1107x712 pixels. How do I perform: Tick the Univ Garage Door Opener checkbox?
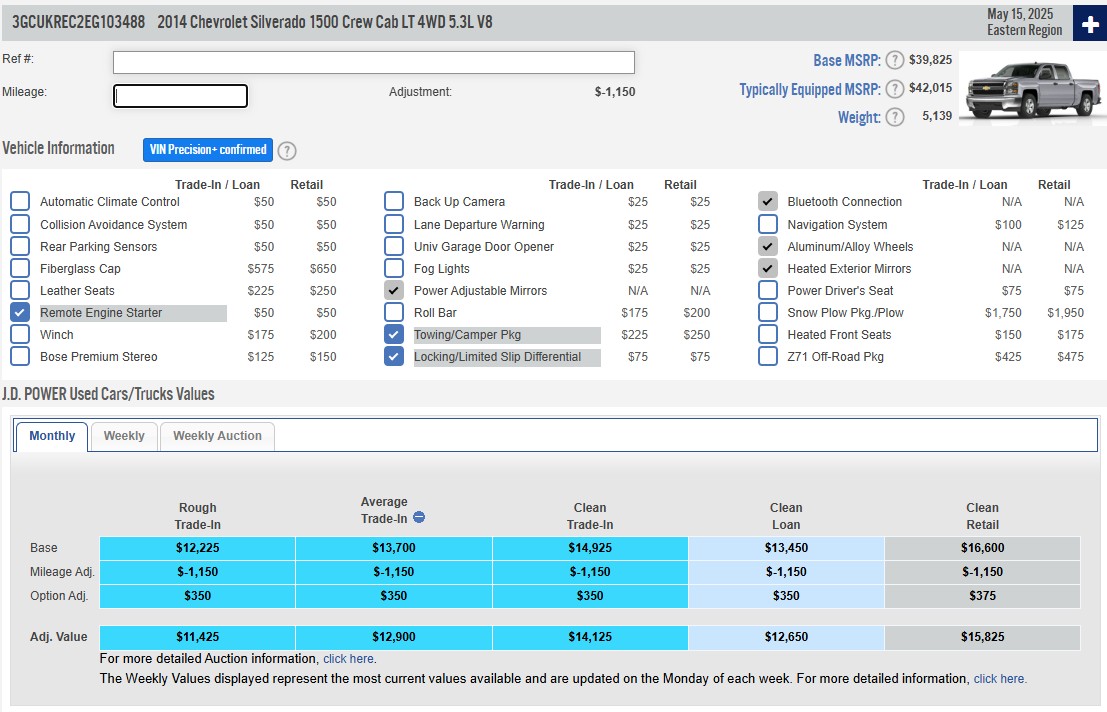(394, 246)
